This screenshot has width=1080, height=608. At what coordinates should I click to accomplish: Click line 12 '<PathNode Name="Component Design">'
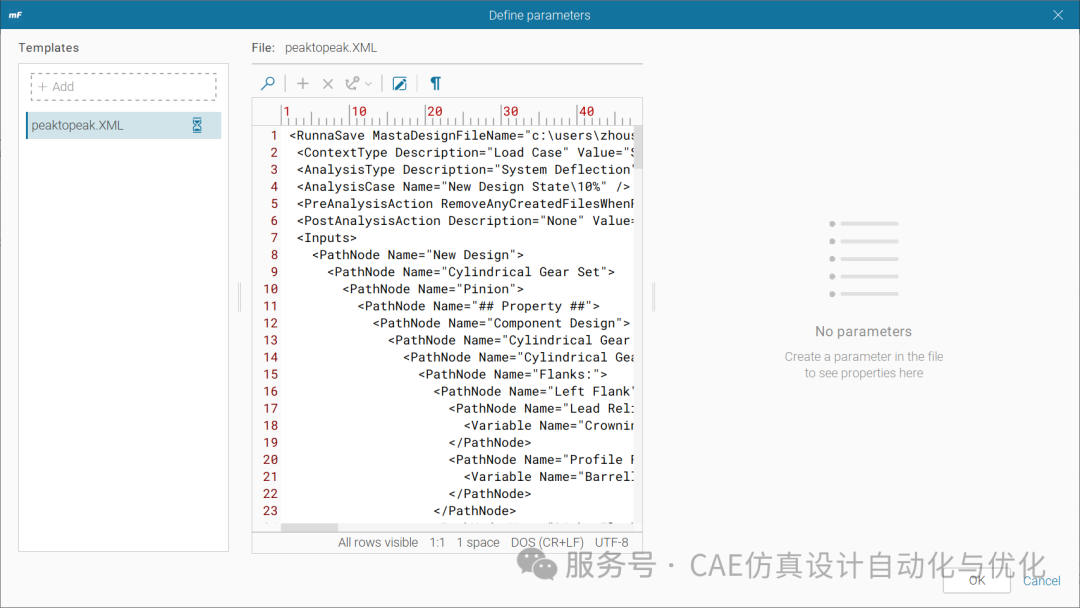(x=501, y=323)
